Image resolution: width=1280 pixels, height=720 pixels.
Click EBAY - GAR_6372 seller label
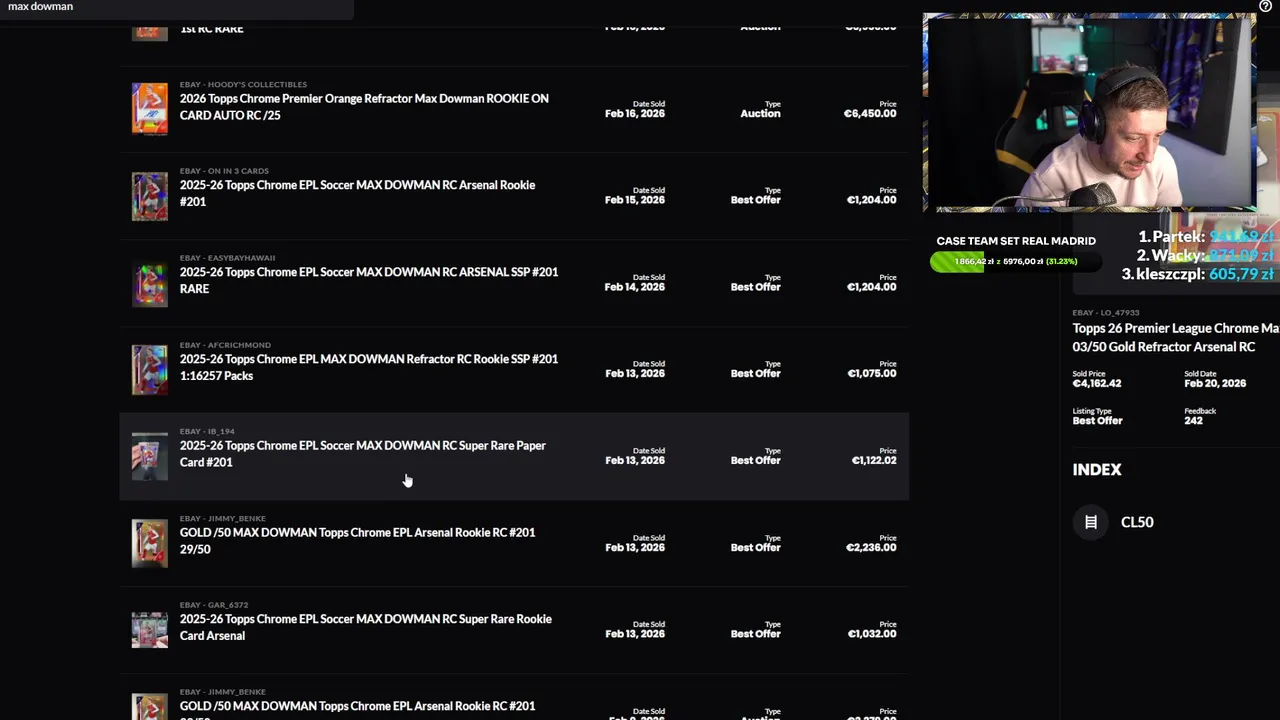coord(214,605)
